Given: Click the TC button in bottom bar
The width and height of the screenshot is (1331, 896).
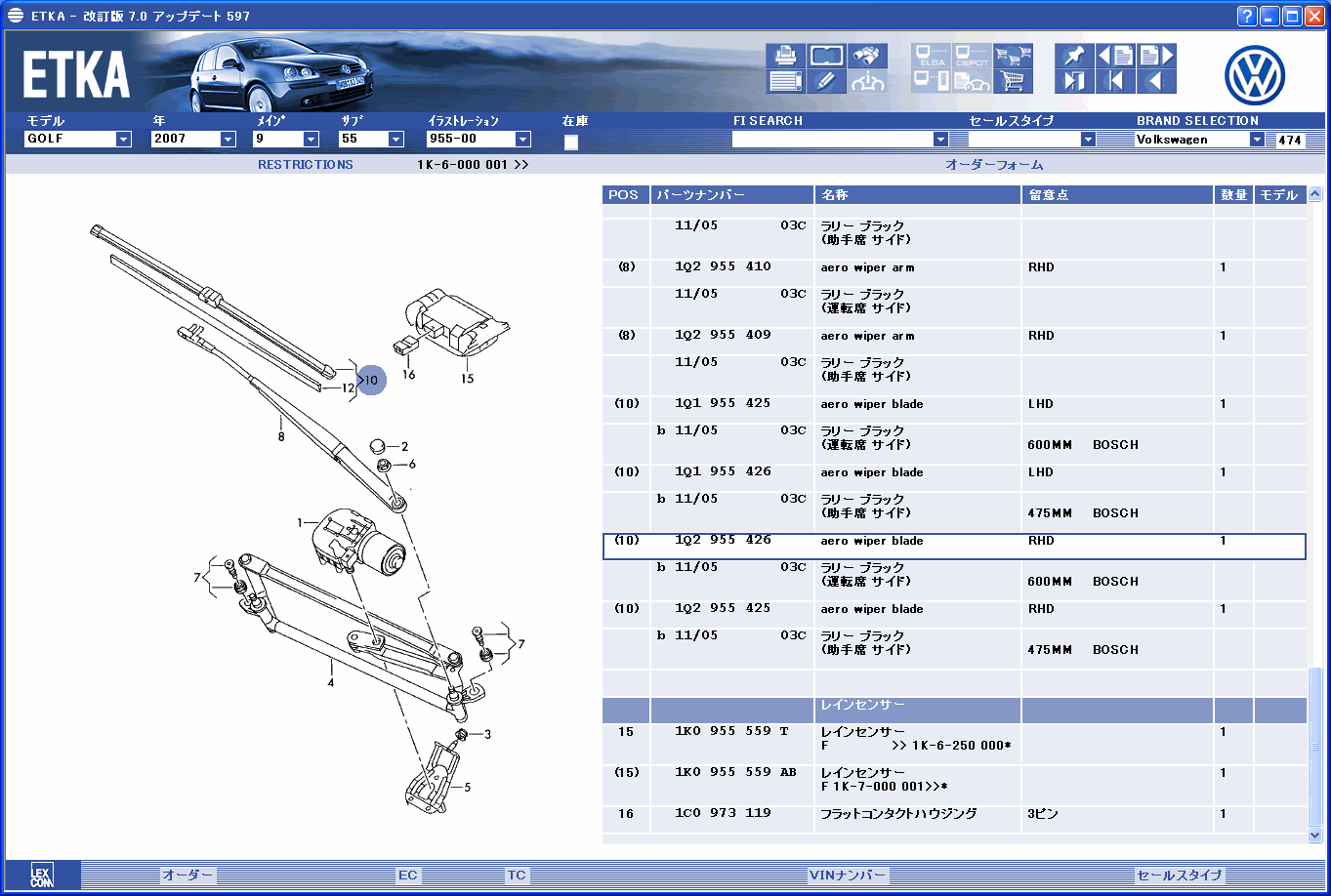Looking at the screenshot, I should tap(517, 876).
